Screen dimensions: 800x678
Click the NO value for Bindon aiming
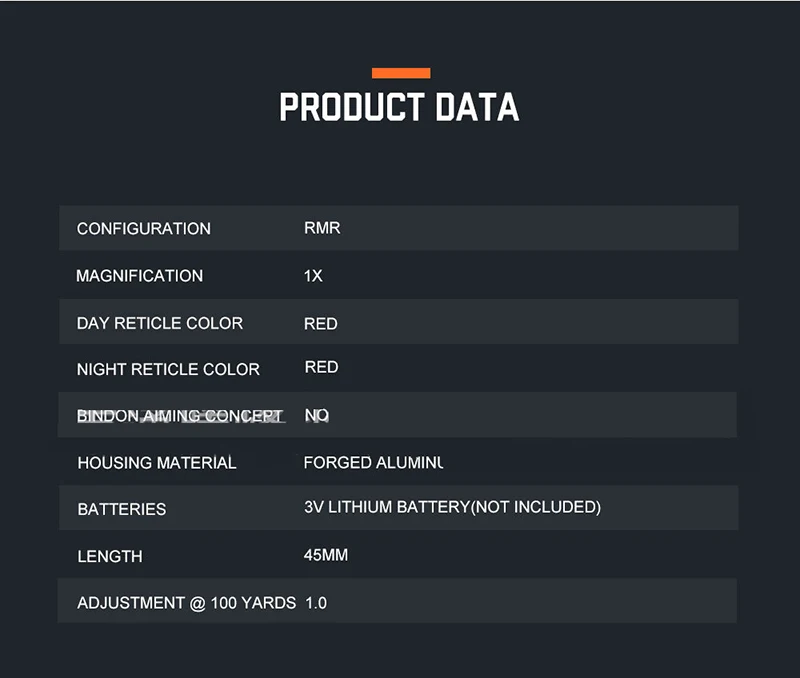[317, 415]
